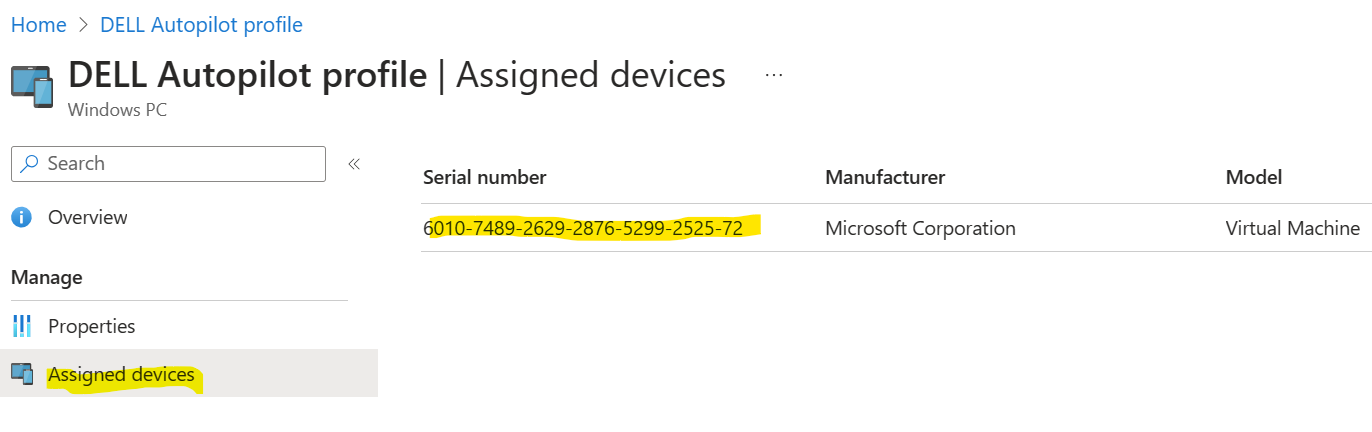Click the page title Assigned devices heading
This screenshot has height=432, width=1372.
(591, 75)
